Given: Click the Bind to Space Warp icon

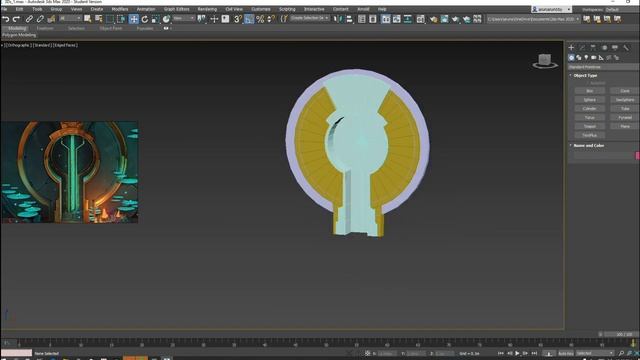Looking at the screenshot, I should click(x=51, y=19).
